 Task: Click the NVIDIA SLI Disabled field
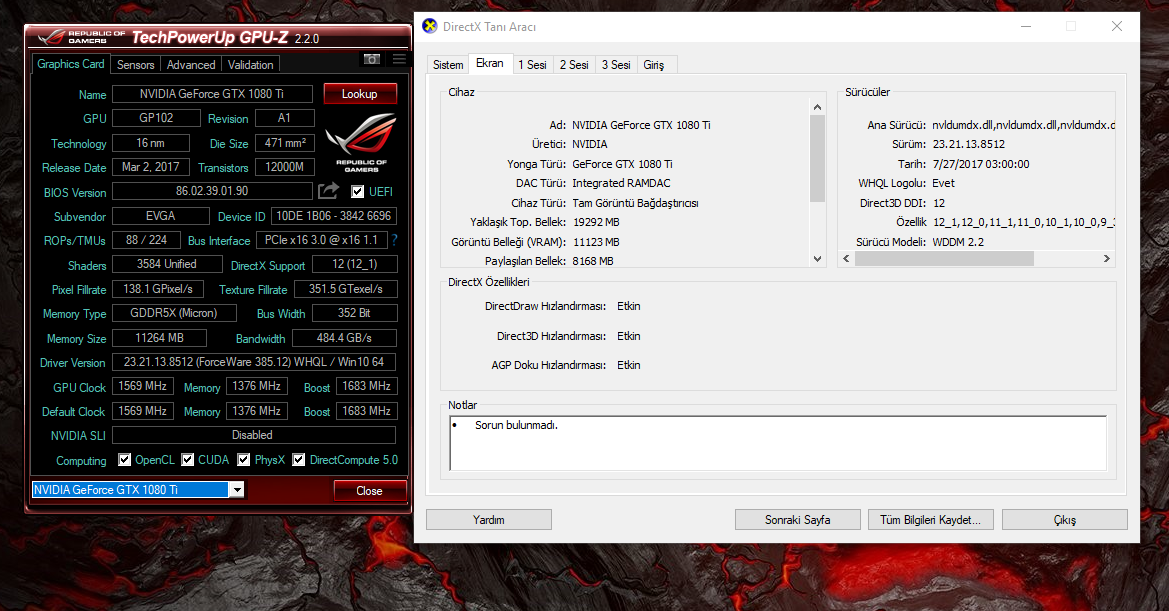(253, 434)
